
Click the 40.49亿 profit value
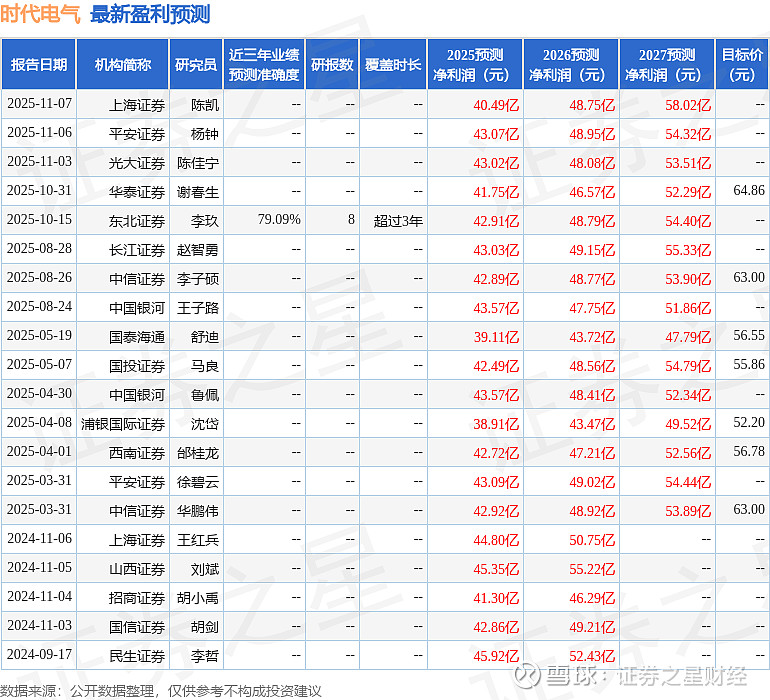click(x=496, y=105)
